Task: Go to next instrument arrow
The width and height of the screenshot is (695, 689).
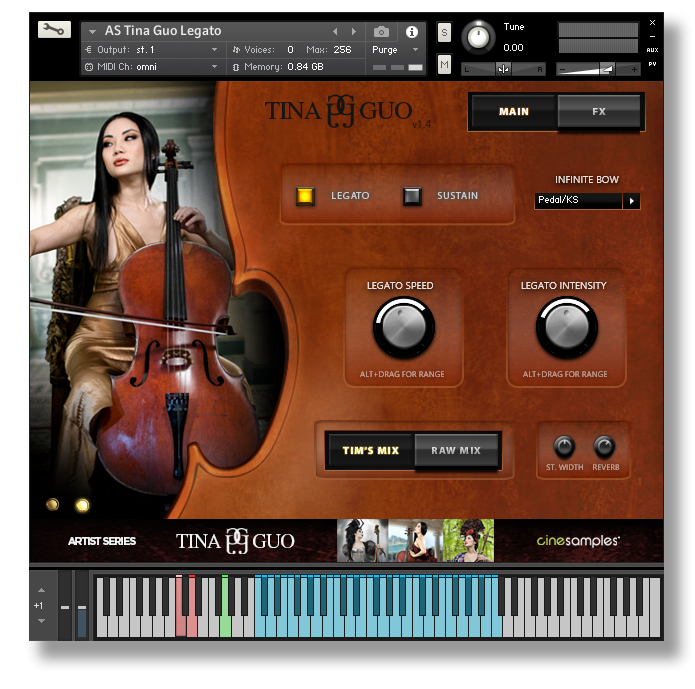Action: pos(354,31)
